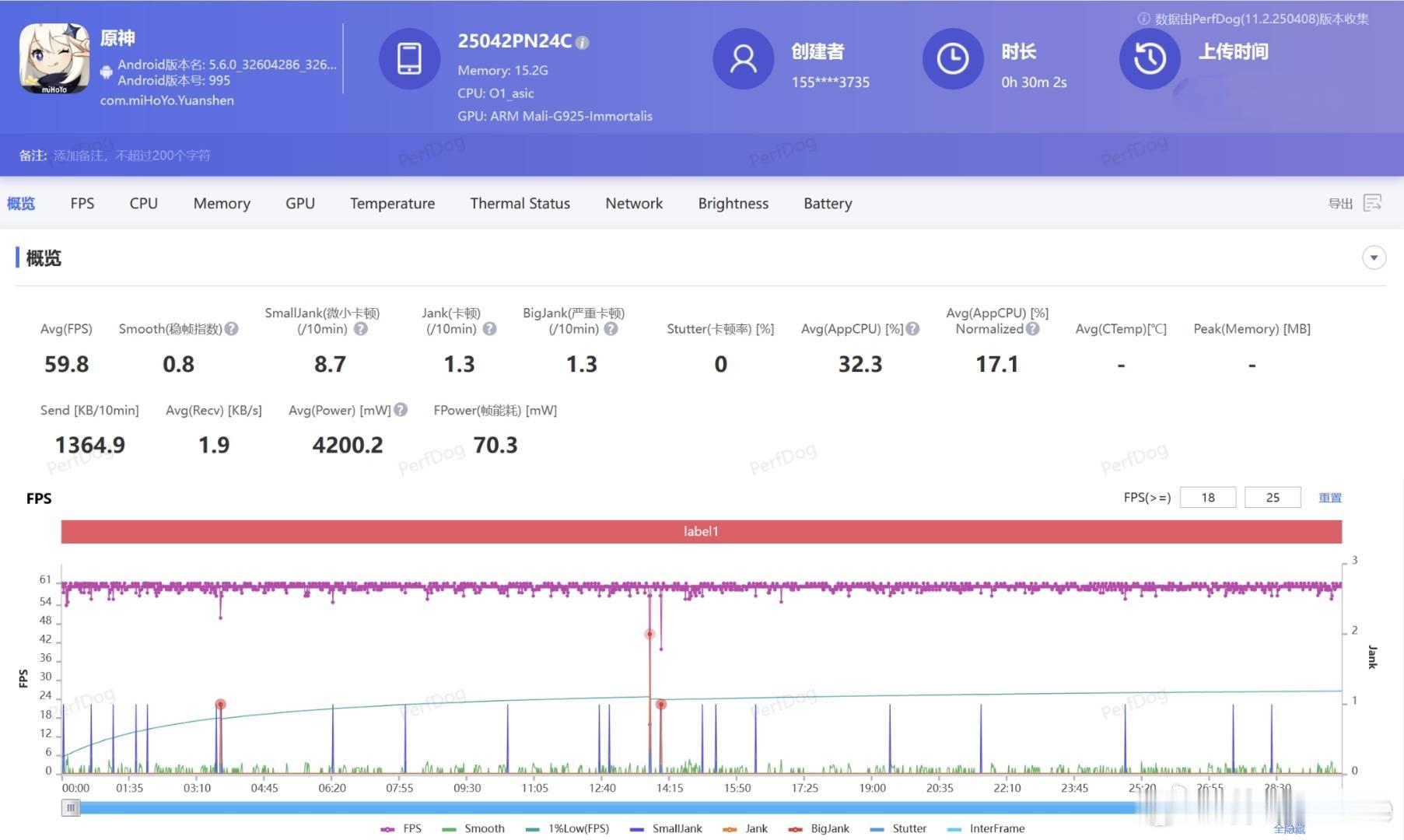
Task: Open help icon for BigJank metric
Action: click(x=611, y=329)
